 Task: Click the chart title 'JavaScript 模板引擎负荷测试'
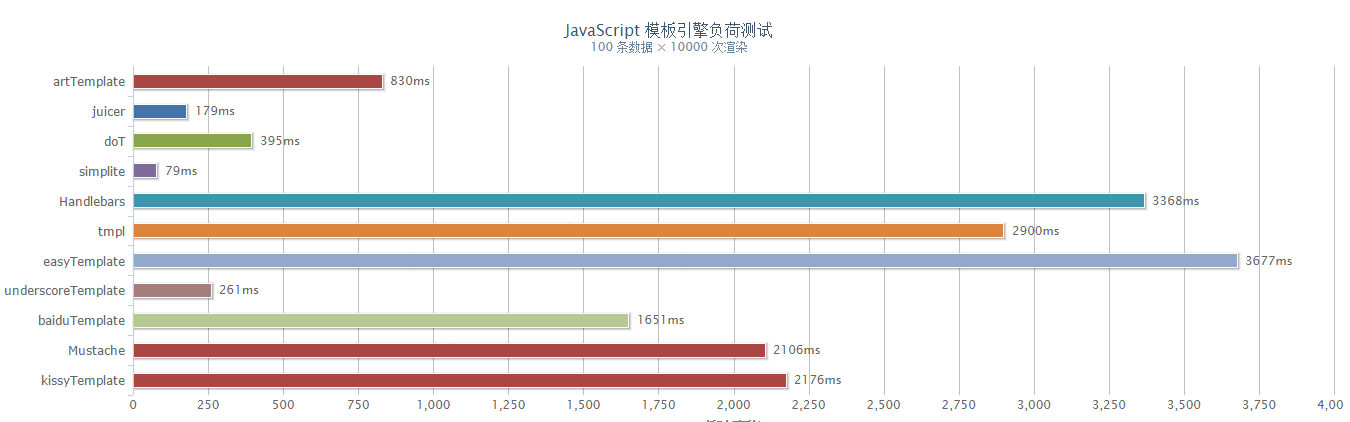pos(668,30)
